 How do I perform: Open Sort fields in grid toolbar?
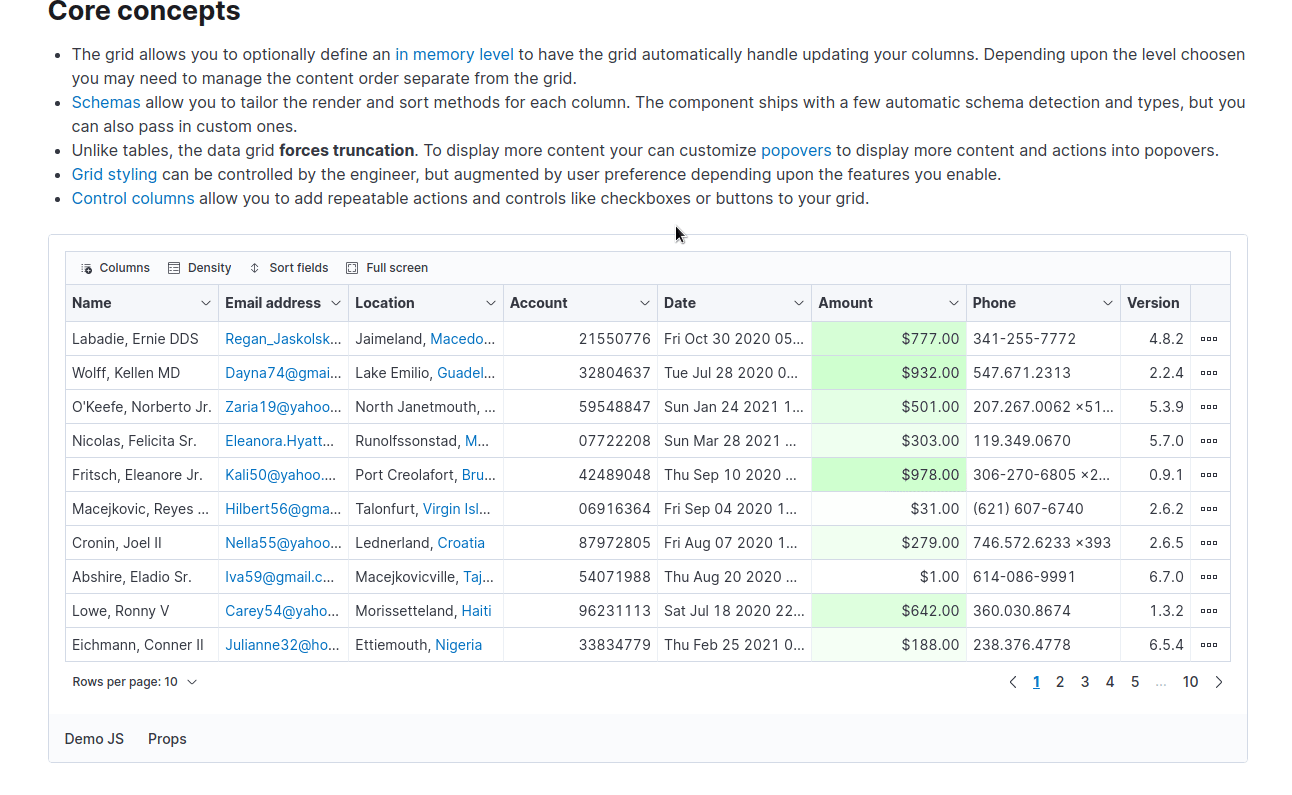tap(255, 268)
